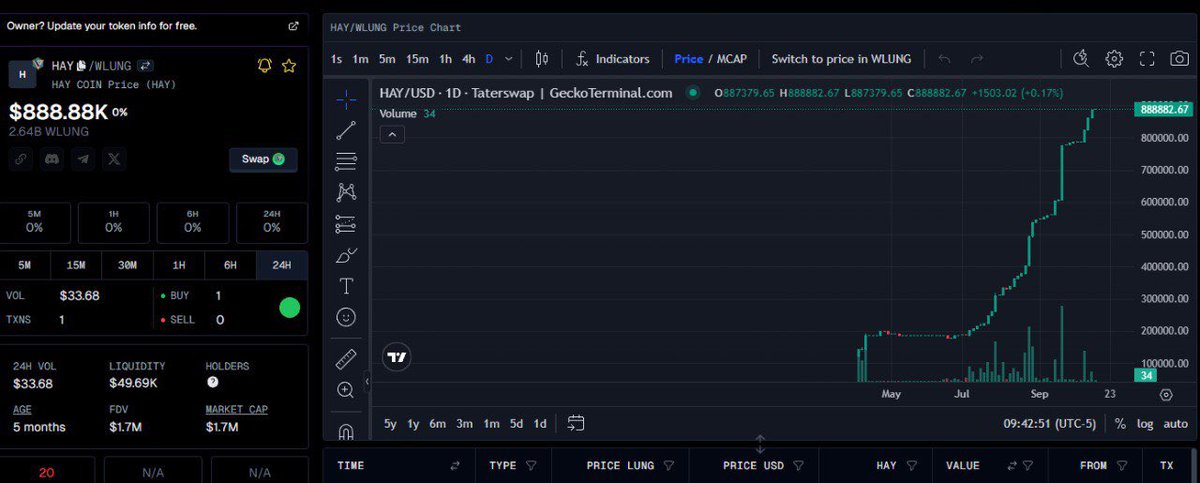This screenshot has height=483, width=1200.
Task: Open PRICE USD column filter
Action: (x=797, y=465)
